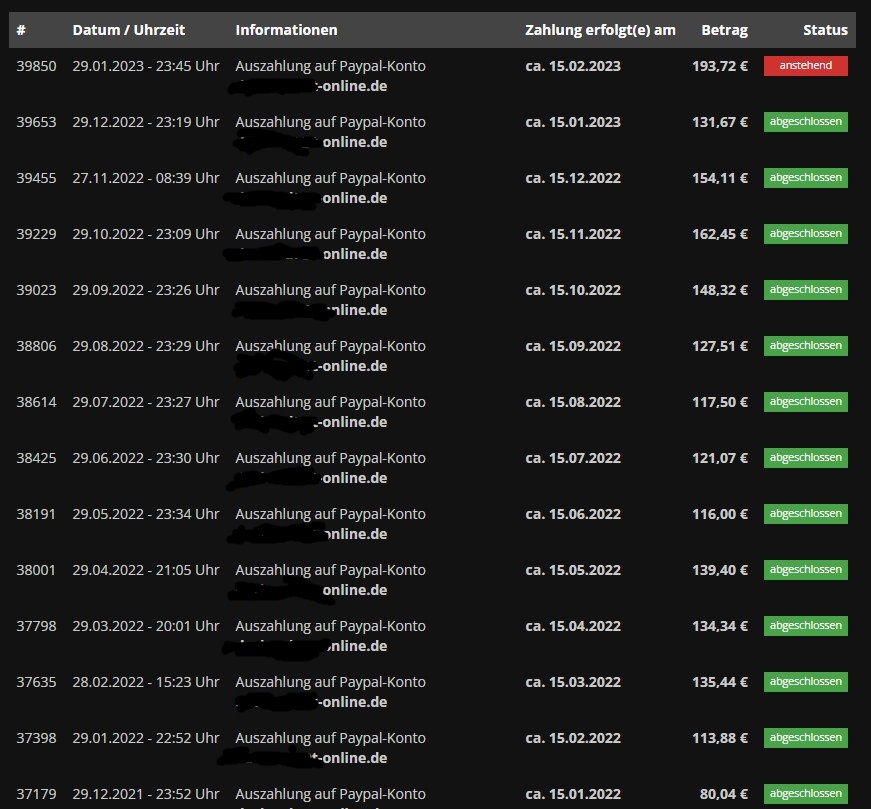Click 'abgeschlossen' badge for payout 39023
Image resolution: width=871 pixels, height=809 pixels.
click(805, 290)
